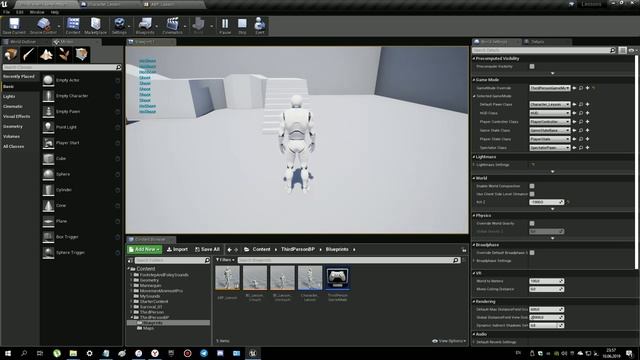Select the Foliage mode icon
This screenshot has width=640, height=360.
click(x=64, y=54)
